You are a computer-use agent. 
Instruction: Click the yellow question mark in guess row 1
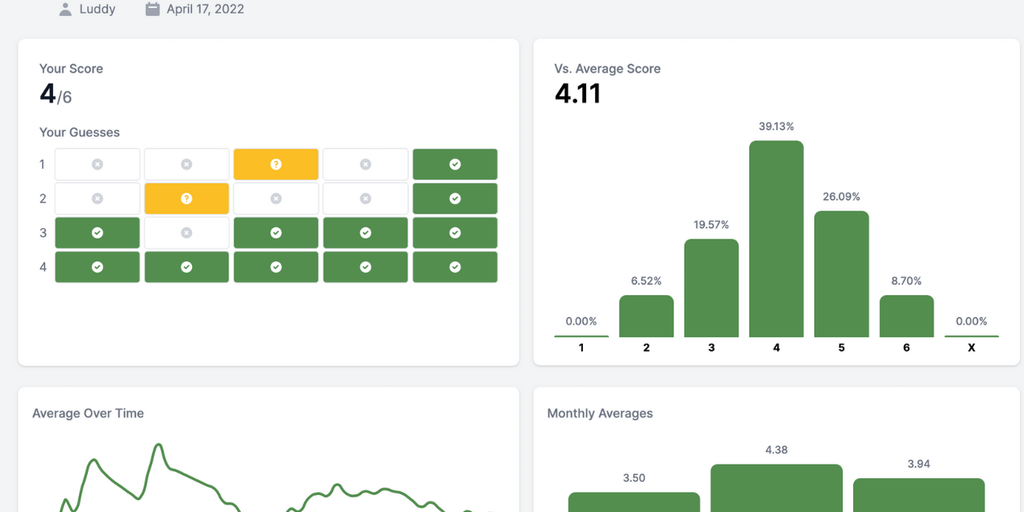tap(276, 164)
